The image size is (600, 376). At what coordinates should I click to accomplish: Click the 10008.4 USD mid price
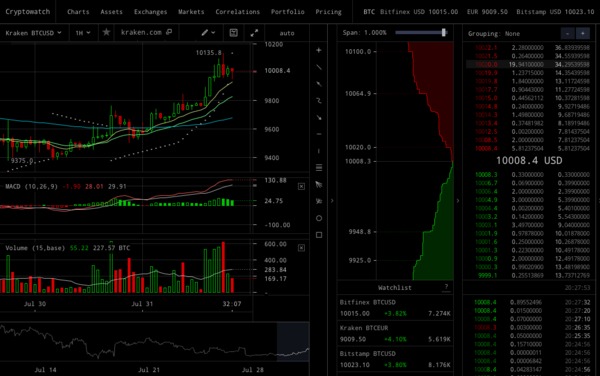click(529, 160)
